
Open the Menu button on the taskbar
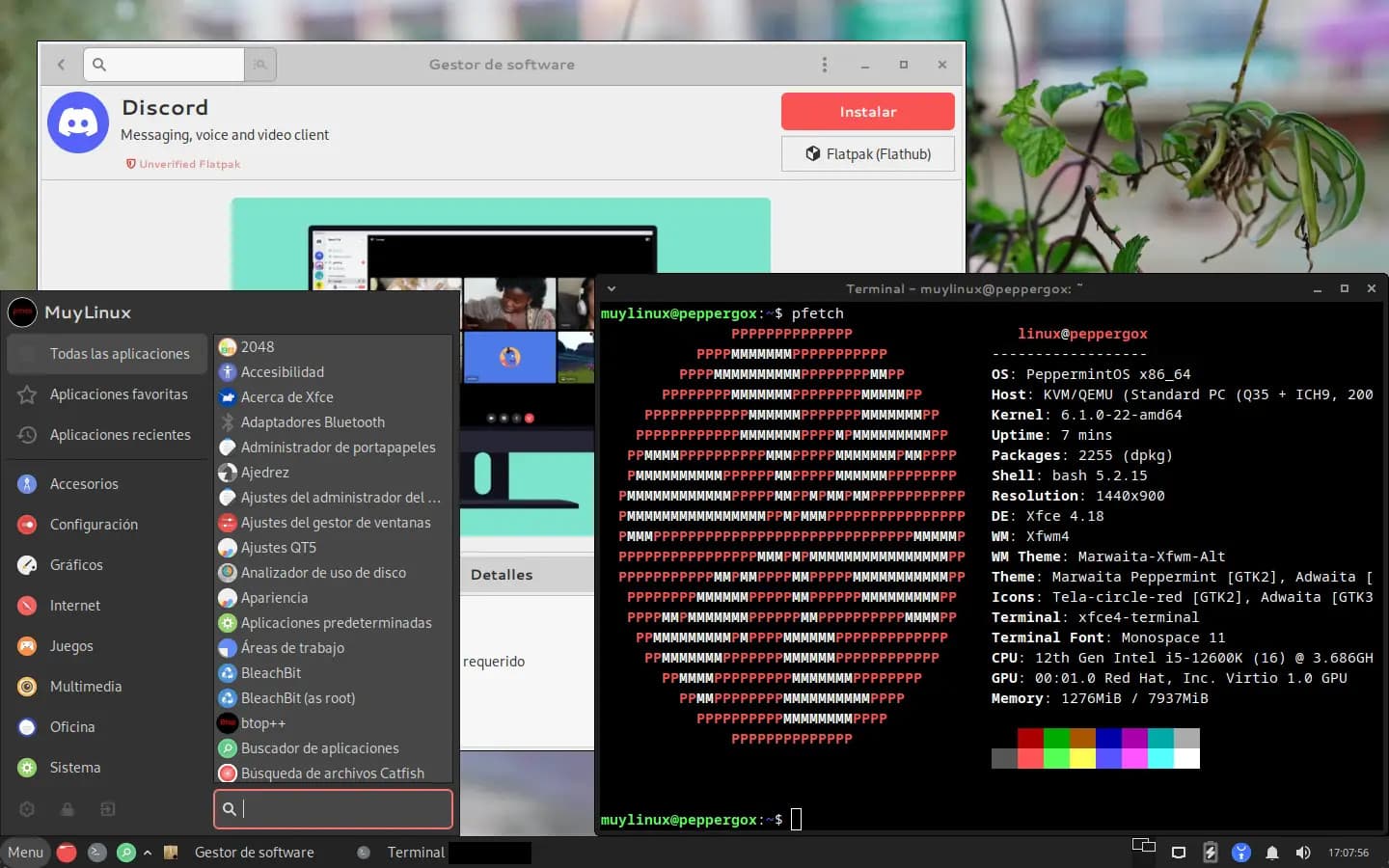point(25,853)
